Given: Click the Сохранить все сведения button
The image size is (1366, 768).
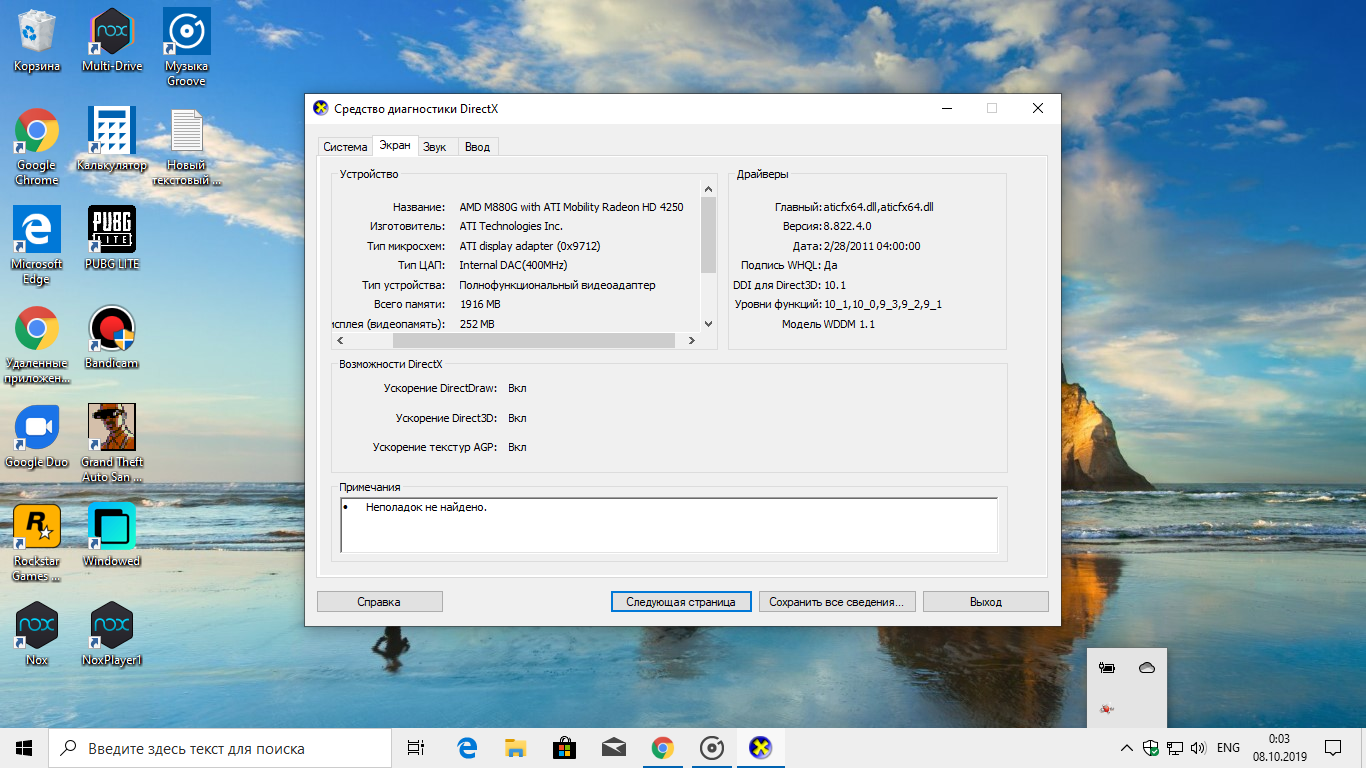Looking at the screenshot, I should tap(836, 602).
